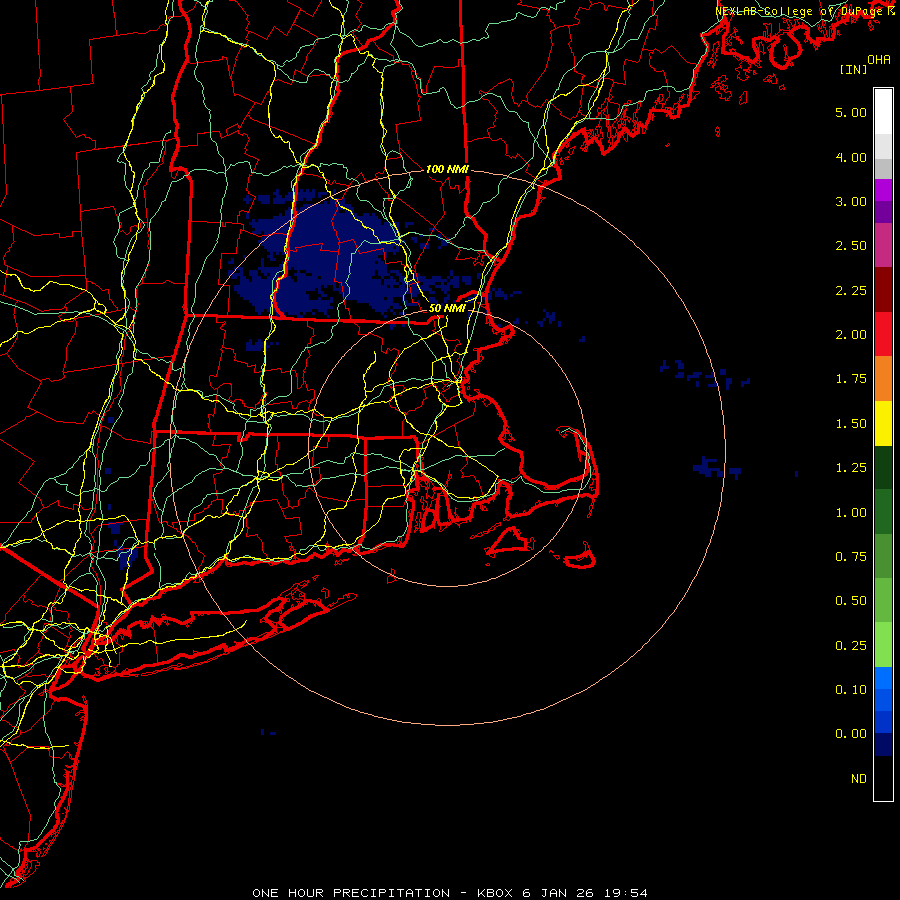Pick the darkest green swatch beside 1.25
Screen dimensions: 900x900
[883, 468]
